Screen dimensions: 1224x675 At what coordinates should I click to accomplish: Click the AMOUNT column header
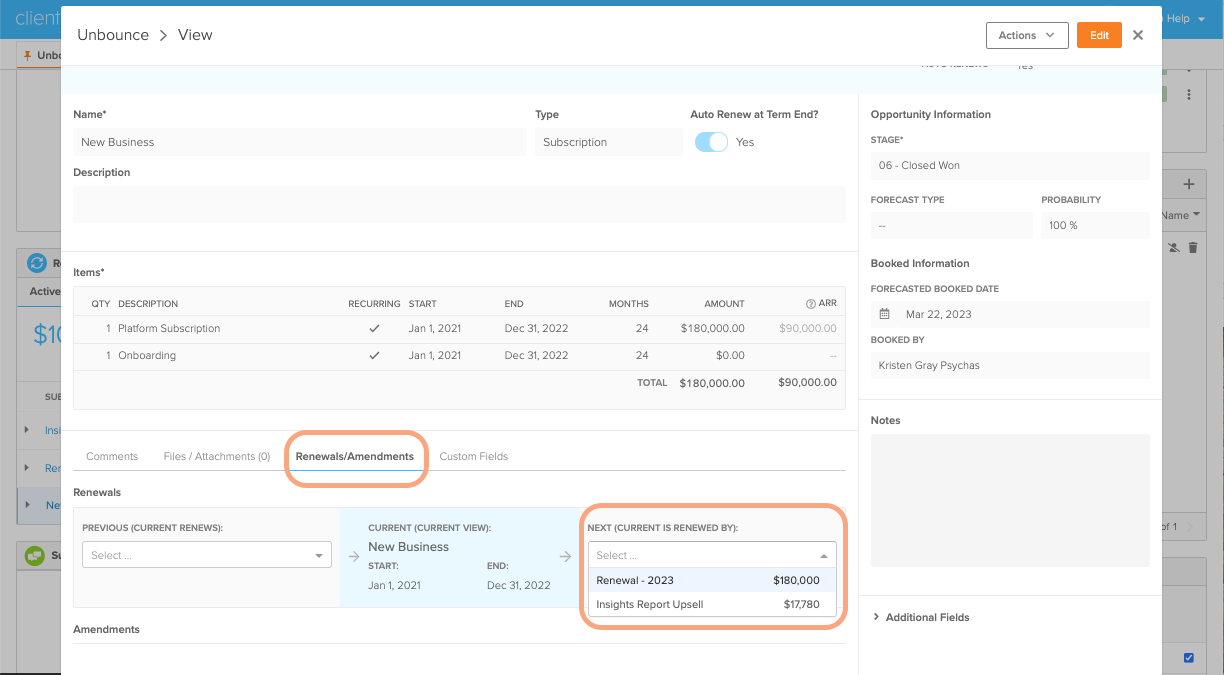pyautogui.click(x=724, y=304)
